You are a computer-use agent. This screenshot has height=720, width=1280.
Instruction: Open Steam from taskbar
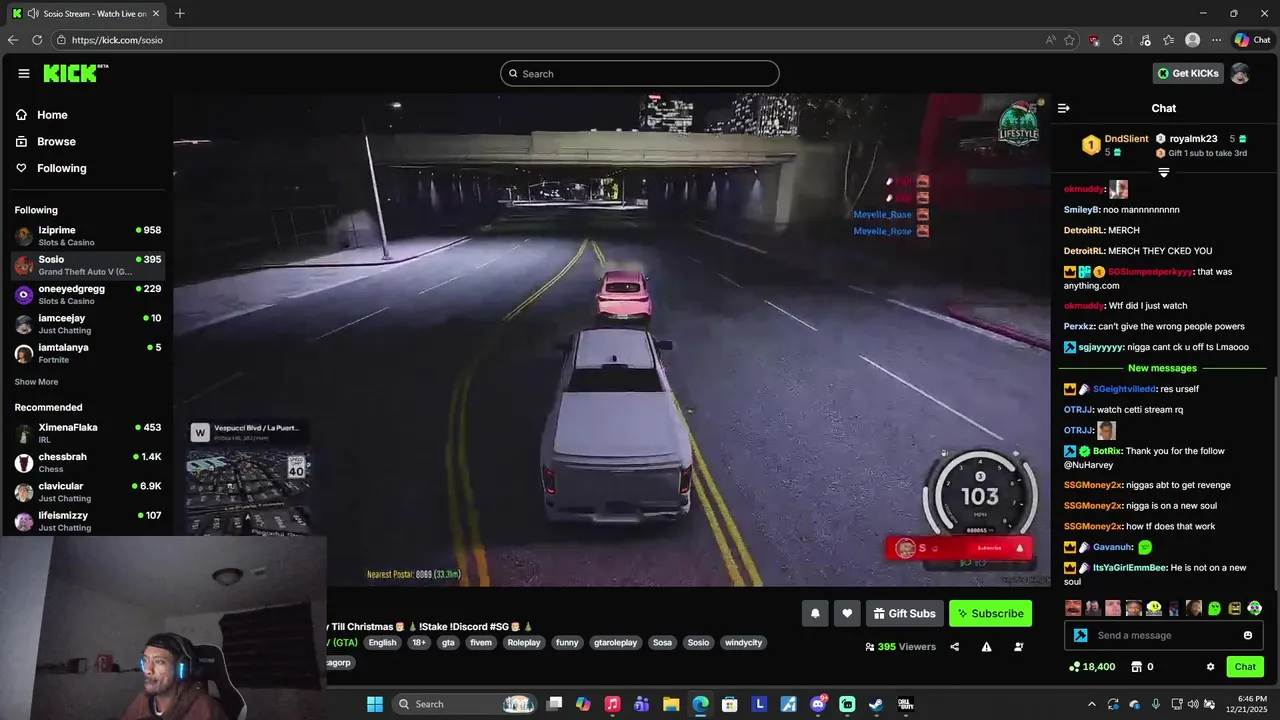point(876,704)
